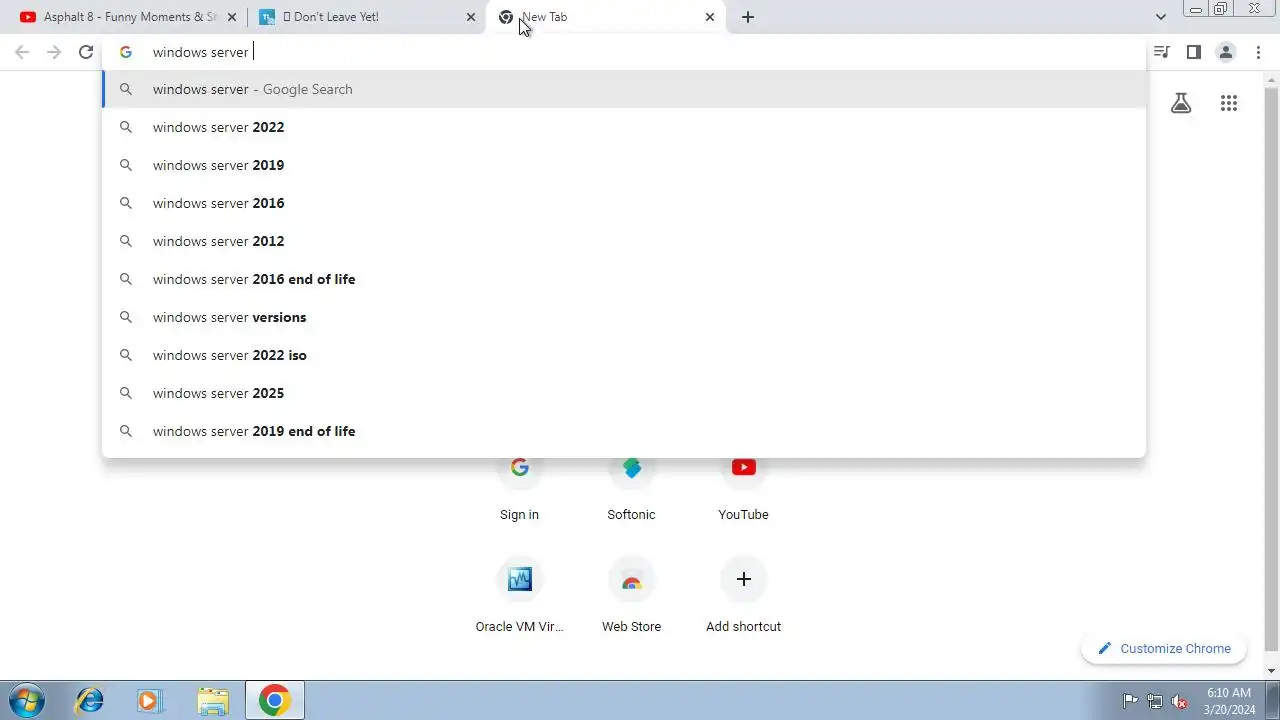
Task: Choose suggestion windows server 2019
Action: pos(624,165)
